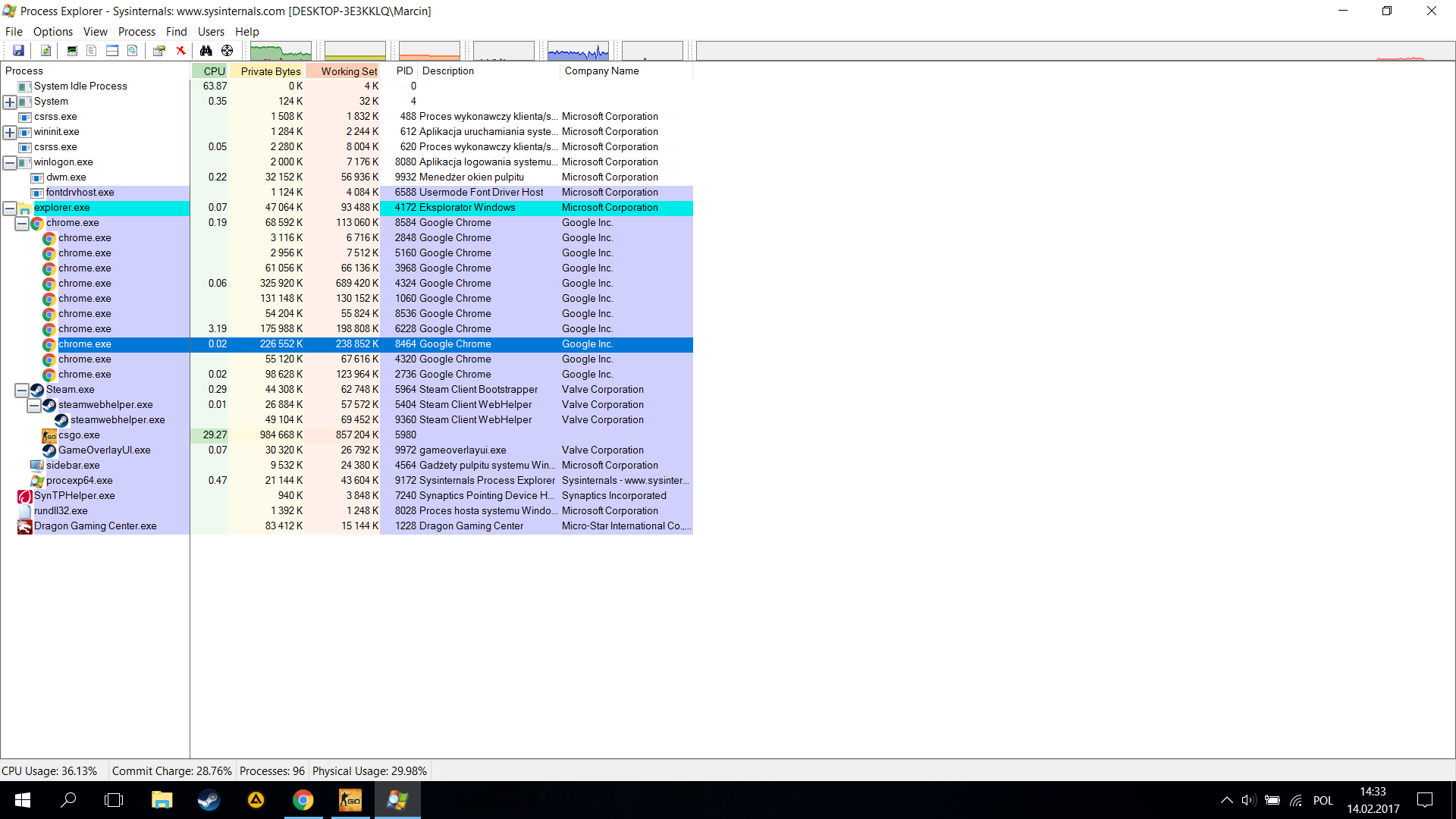Select chrome.exe row with PID 4324

(x=347, y=284)
